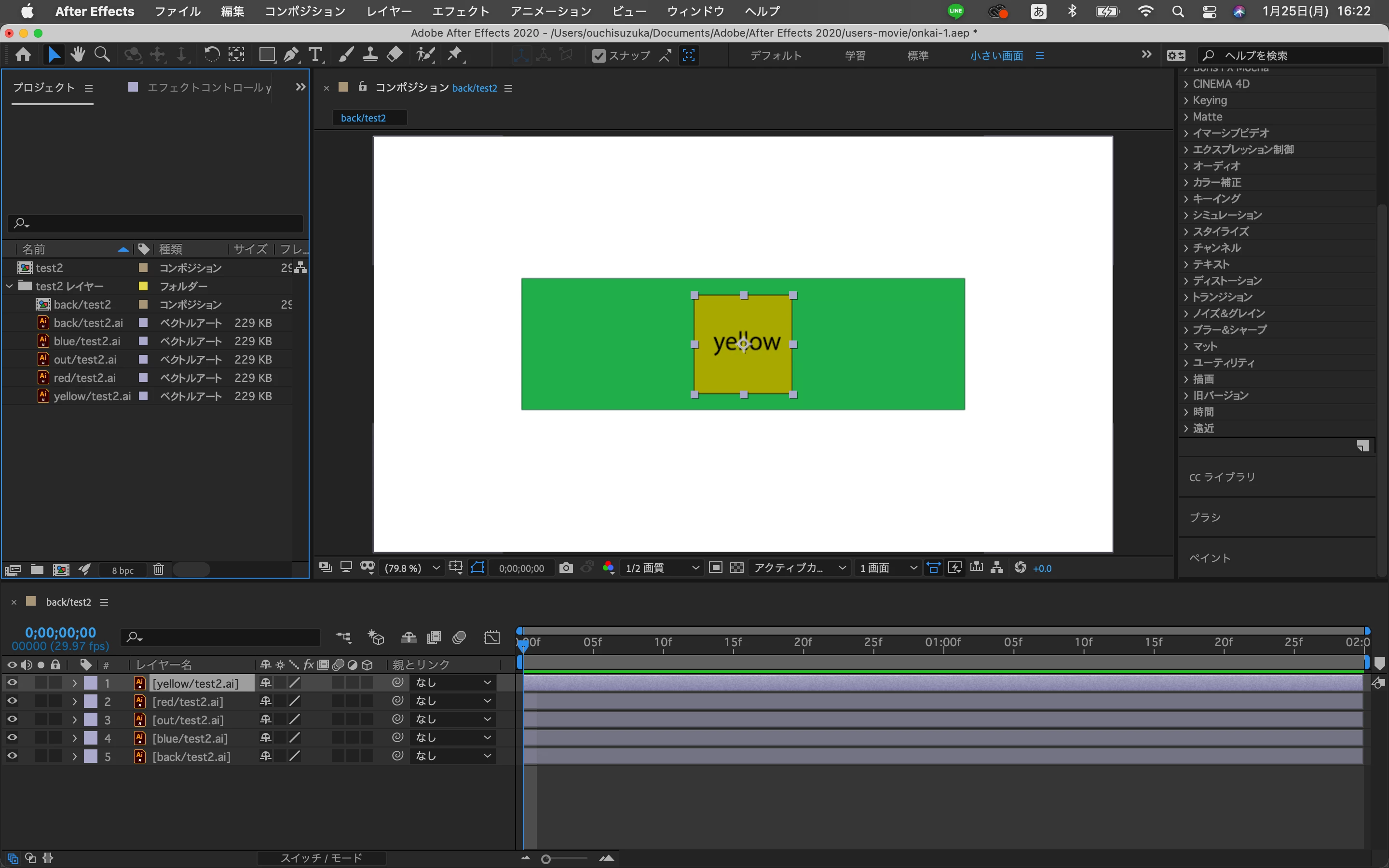Click the snapshot camera icon in viewer
Image resolution: width=1389 pixels, height=868 pixels.
point(566,568)
